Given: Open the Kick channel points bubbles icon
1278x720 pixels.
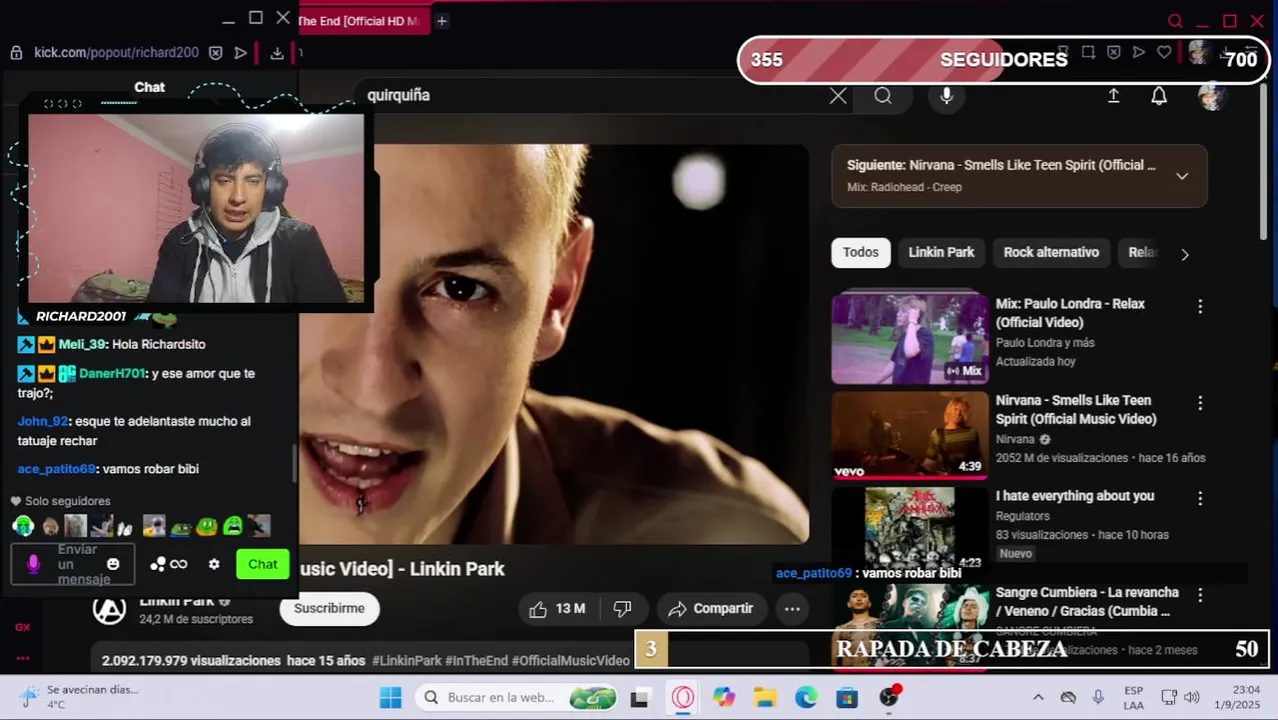Looking at the screenshot, I should pyautogui.click(x=158, y=564).
